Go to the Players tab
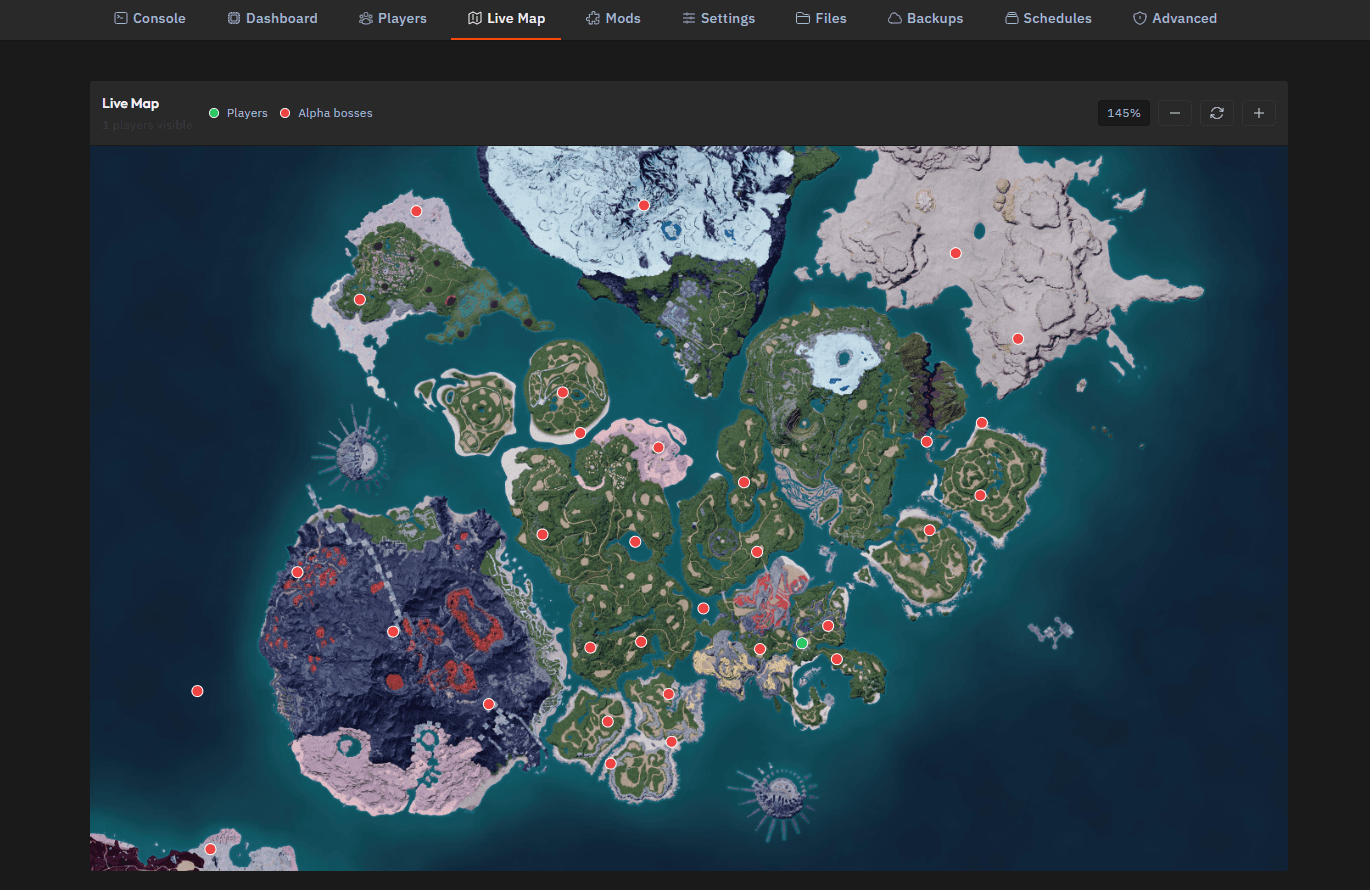Screen dimensions: 1370x890 click(393, 18)
